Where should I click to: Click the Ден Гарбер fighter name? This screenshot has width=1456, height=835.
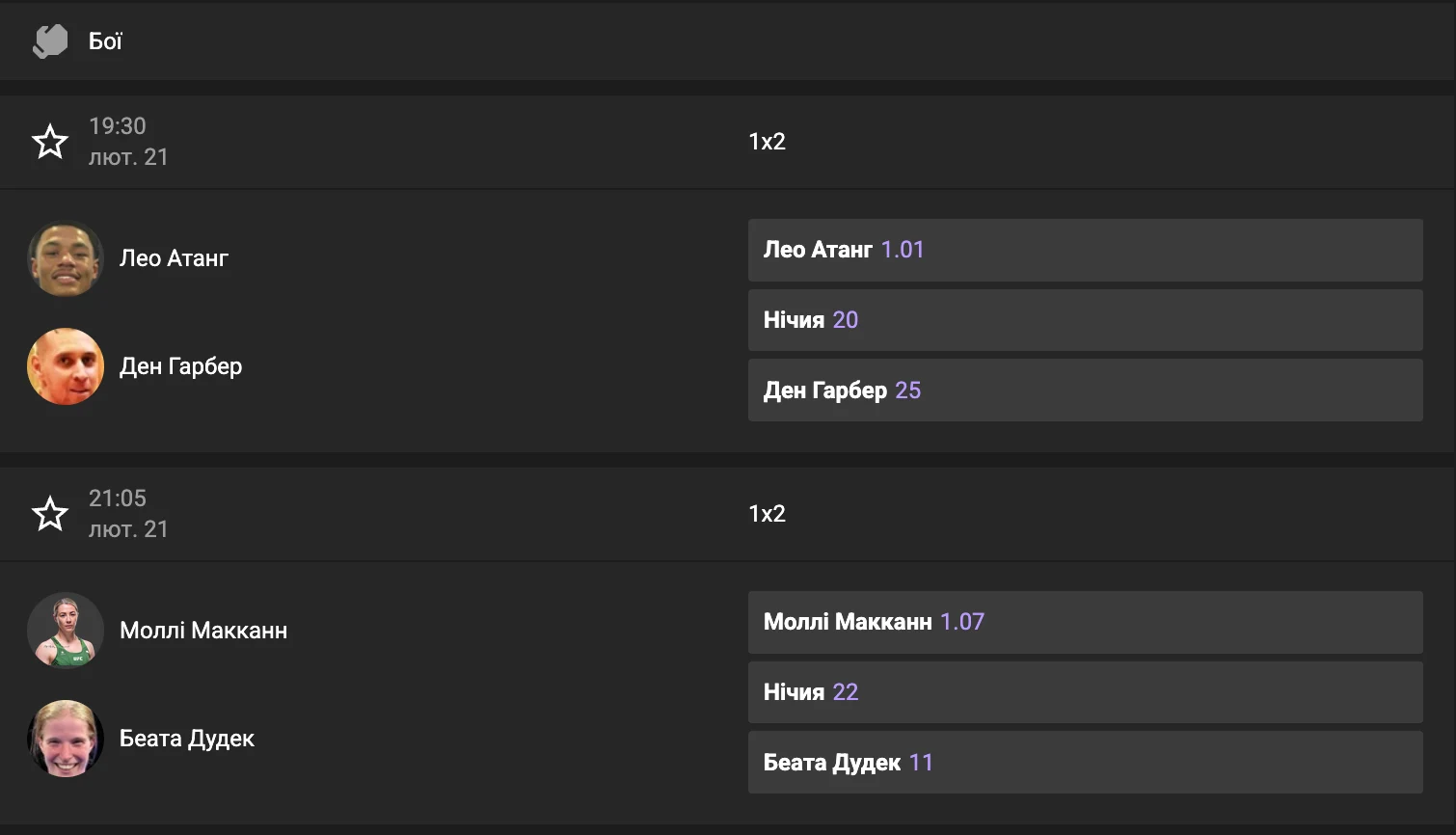(x=180, y=366)
